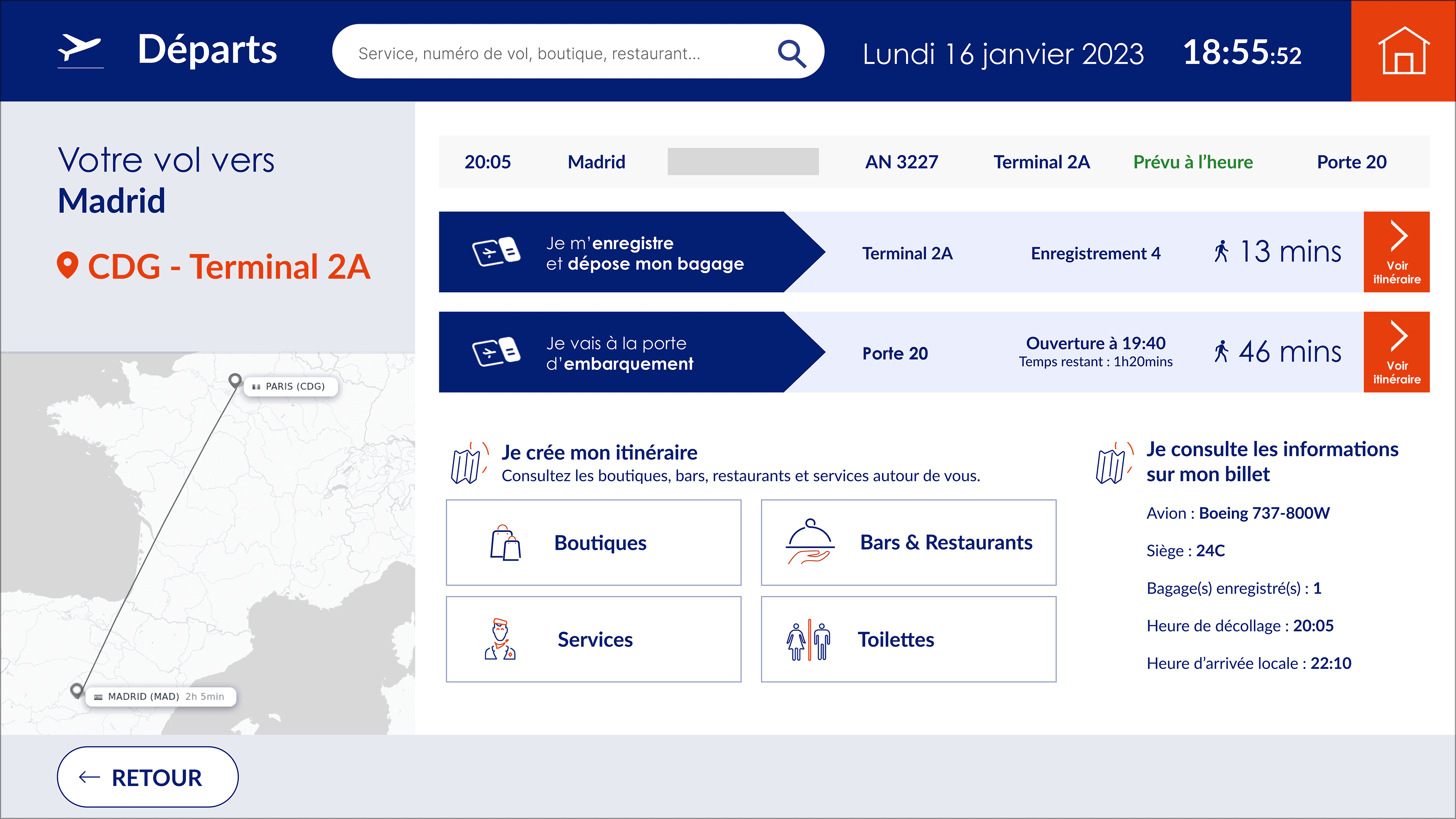Open the Bars & Restaurants category
Screen dimensions: 1456x819
tap(908, 543)
